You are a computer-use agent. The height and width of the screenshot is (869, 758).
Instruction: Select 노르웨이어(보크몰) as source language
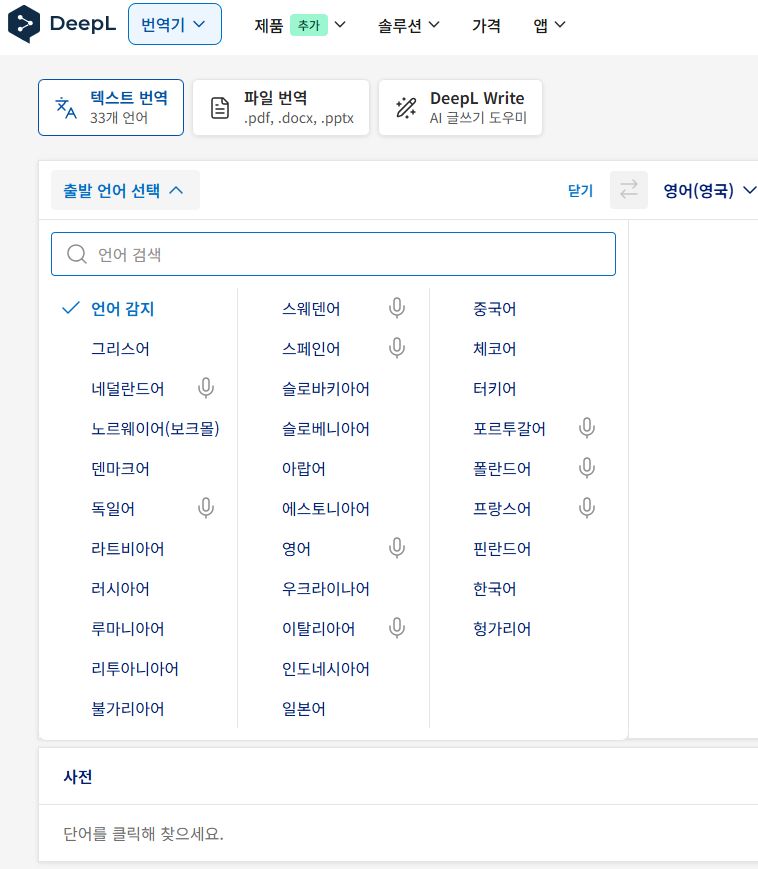coord(155,428)
